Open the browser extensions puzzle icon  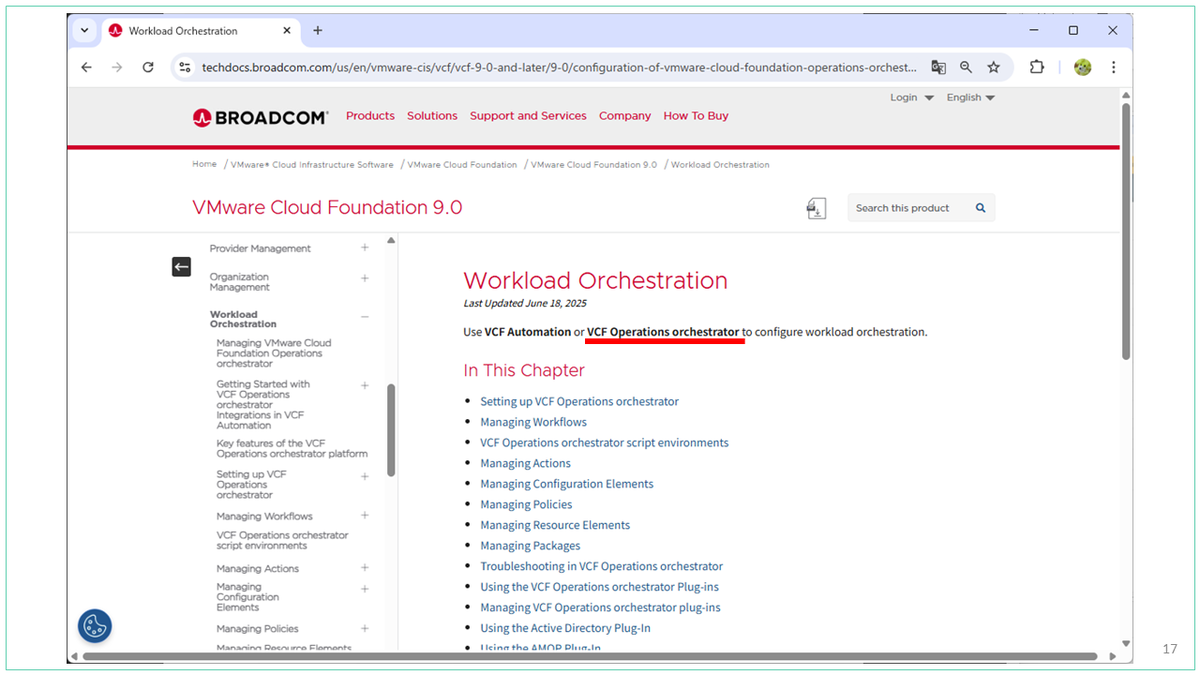(1037, 67)
